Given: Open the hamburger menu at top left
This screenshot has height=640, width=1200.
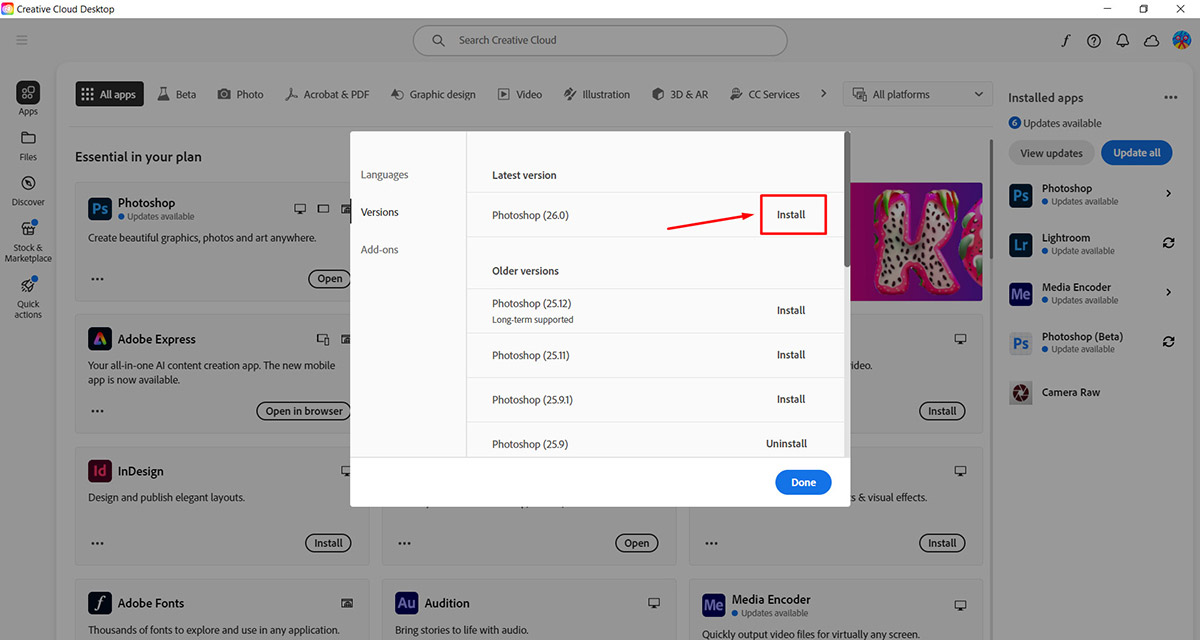Looking at the screenshot, I should (22, 40).
